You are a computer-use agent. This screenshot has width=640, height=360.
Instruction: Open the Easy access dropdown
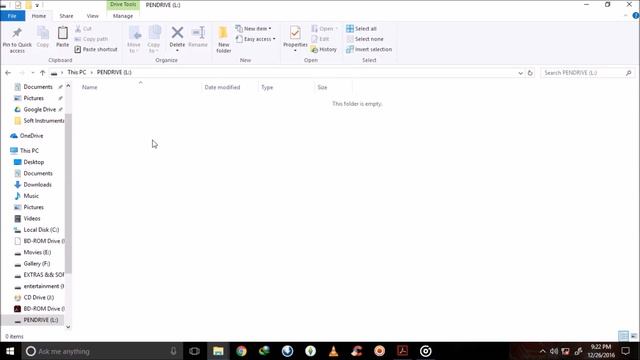click(256, 39)
